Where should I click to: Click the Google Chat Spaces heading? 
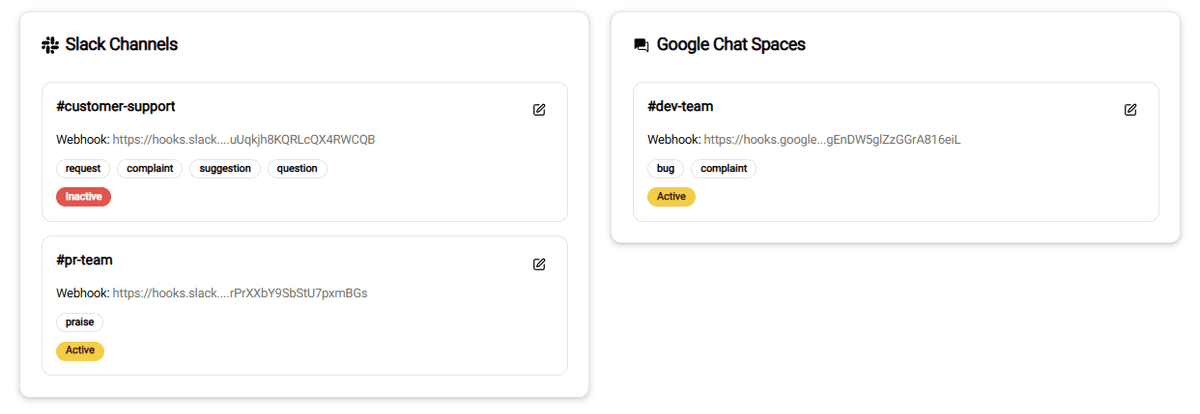tap(731, 45)
